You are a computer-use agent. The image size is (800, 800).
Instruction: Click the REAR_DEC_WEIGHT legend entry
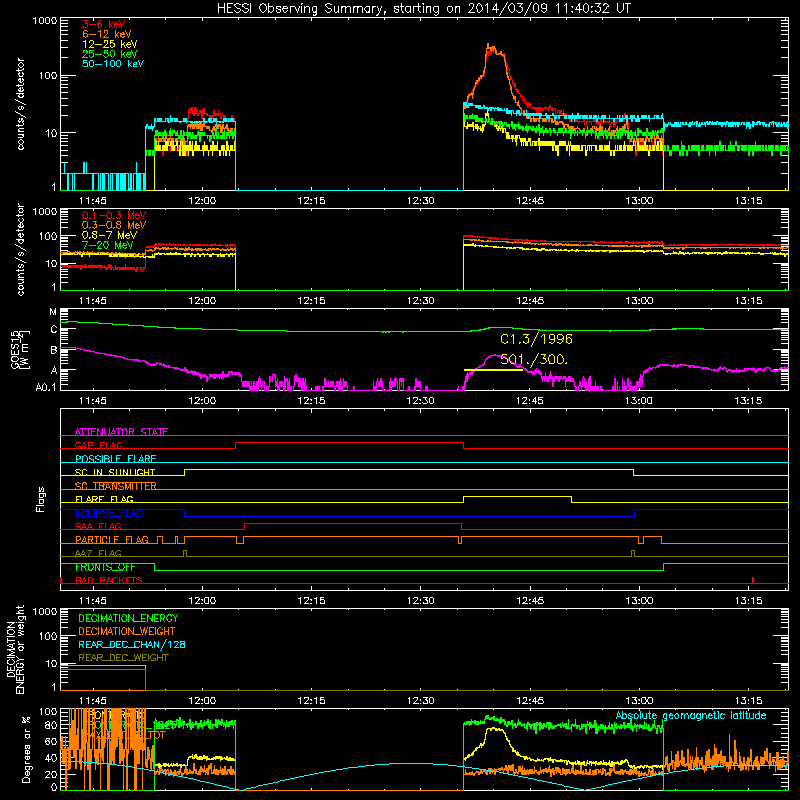pos(123,658)
